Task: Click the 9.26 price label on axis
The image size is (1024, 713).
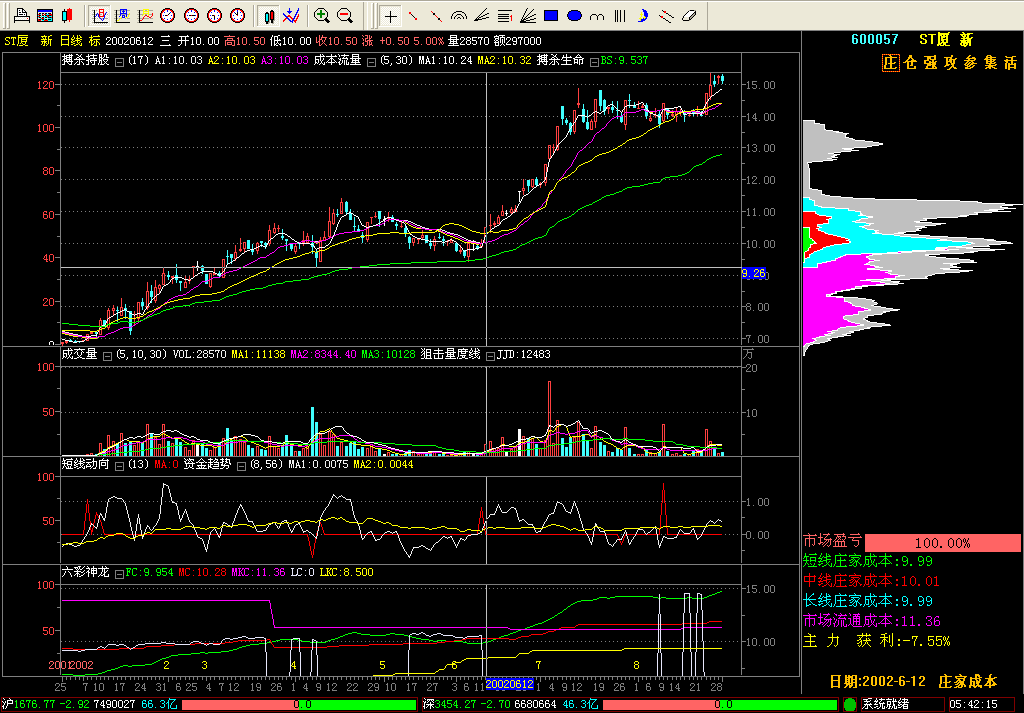Action: tap(754, 274)
